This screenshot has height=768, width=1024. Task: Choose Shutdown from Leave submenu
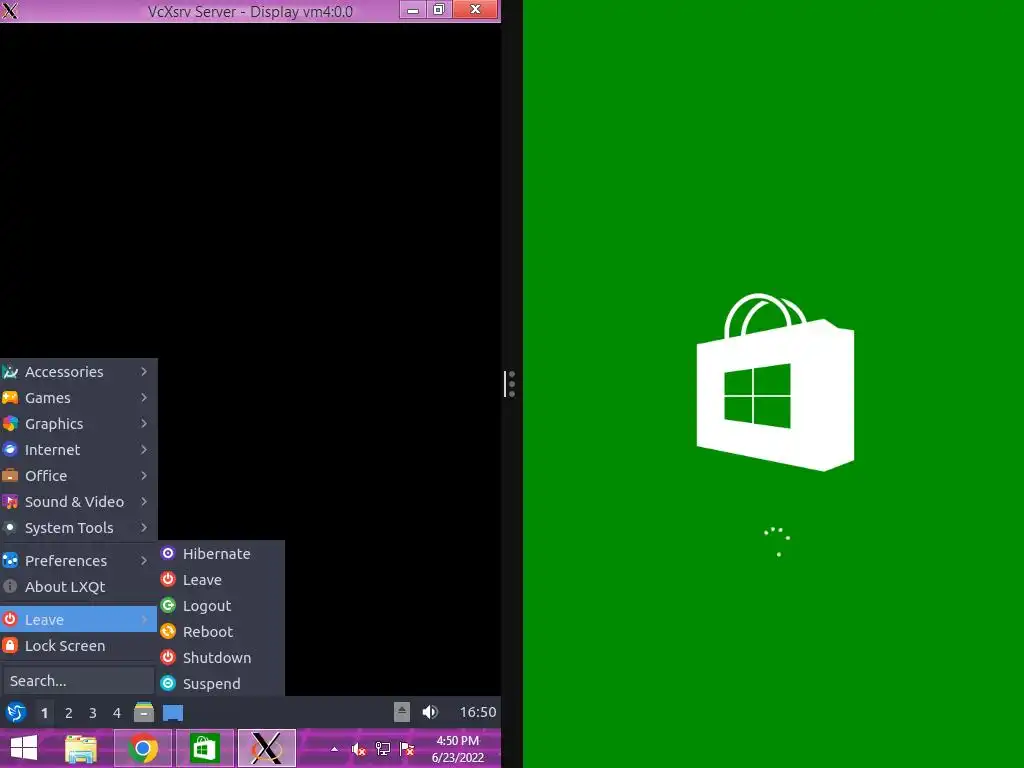click(221, 658)
